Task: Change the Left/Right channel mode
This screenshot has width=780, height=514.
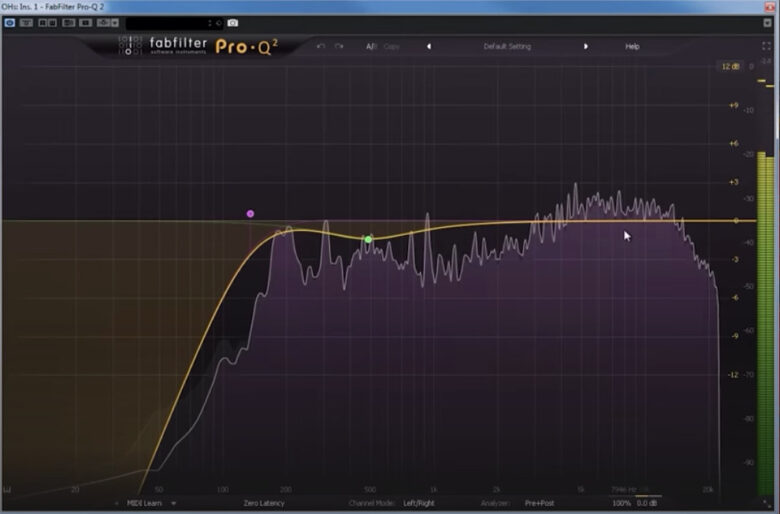Action: 419,503
